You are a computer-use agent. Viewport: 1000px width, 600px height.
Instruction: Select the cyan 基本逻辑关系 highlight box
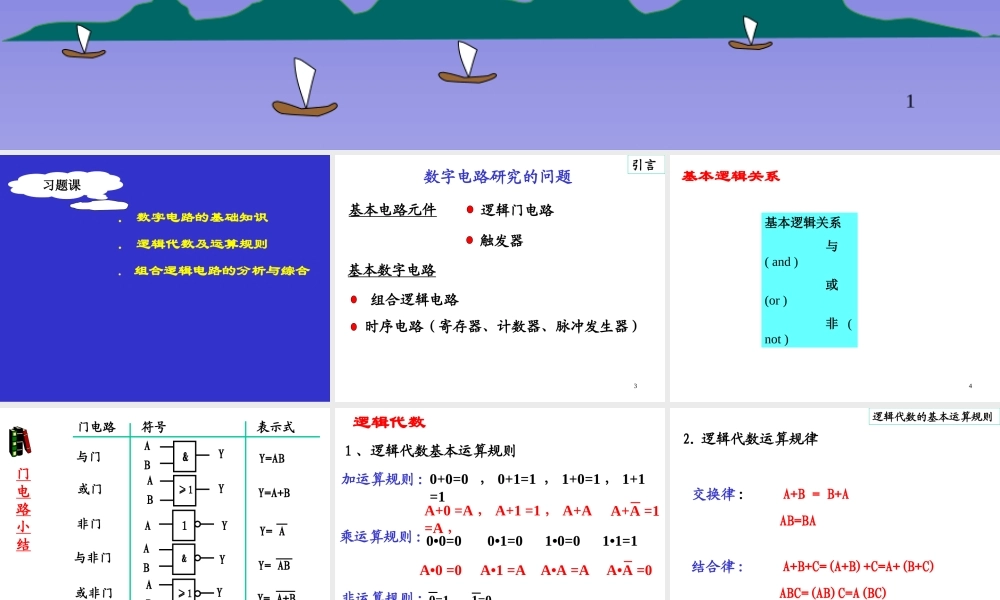[808, 279]
